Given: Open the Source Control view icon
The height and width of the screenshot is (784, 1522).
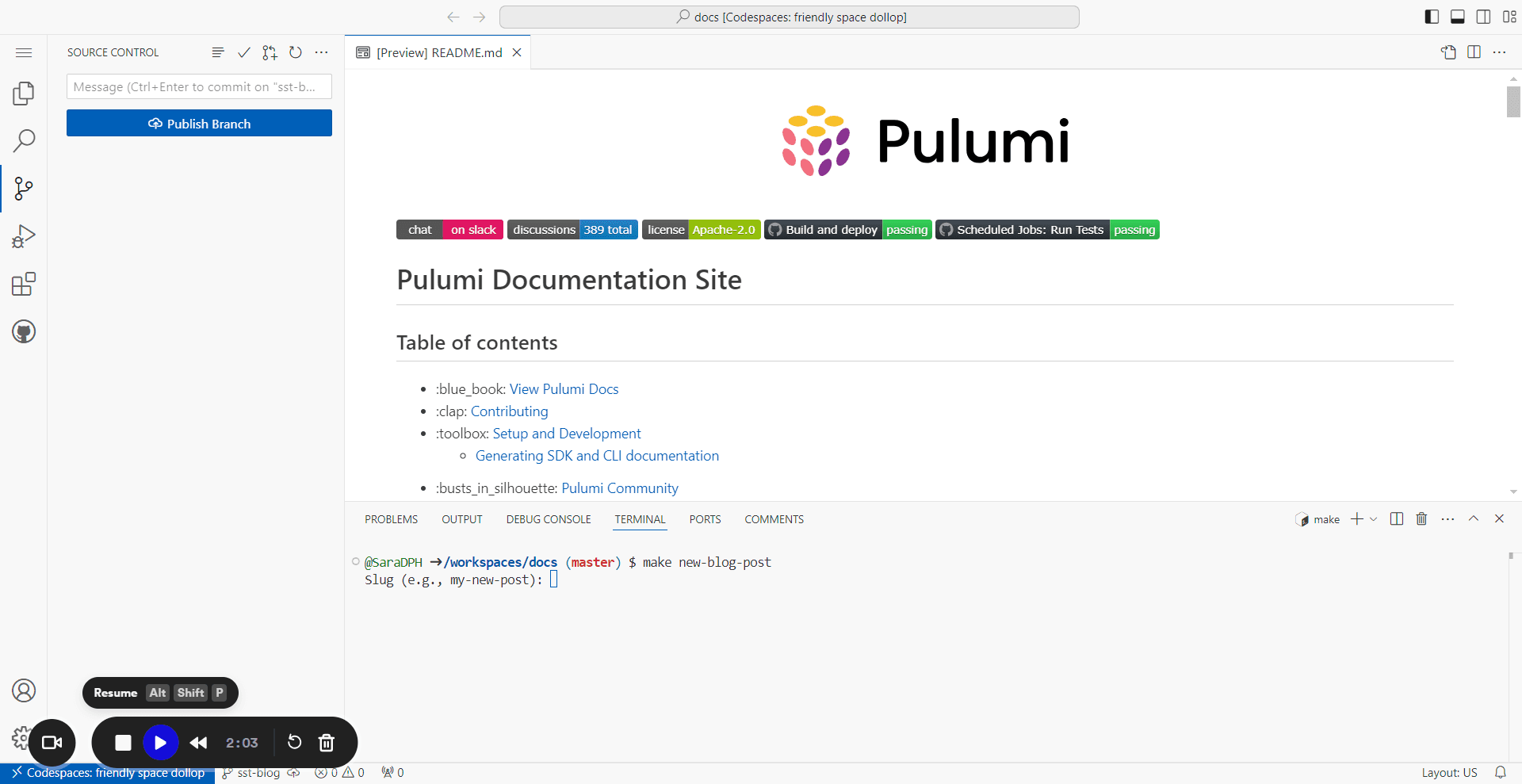Looking at the screenshot, I should click(x=24, y=189).
